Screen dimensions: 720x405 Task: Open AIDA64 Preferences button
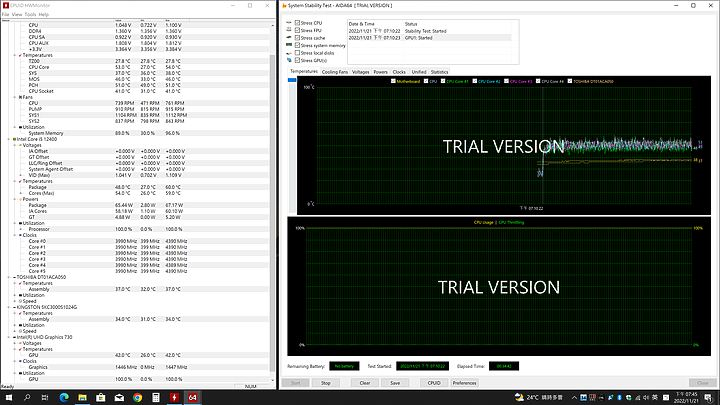pyautogui.click(x=464, y=383)
